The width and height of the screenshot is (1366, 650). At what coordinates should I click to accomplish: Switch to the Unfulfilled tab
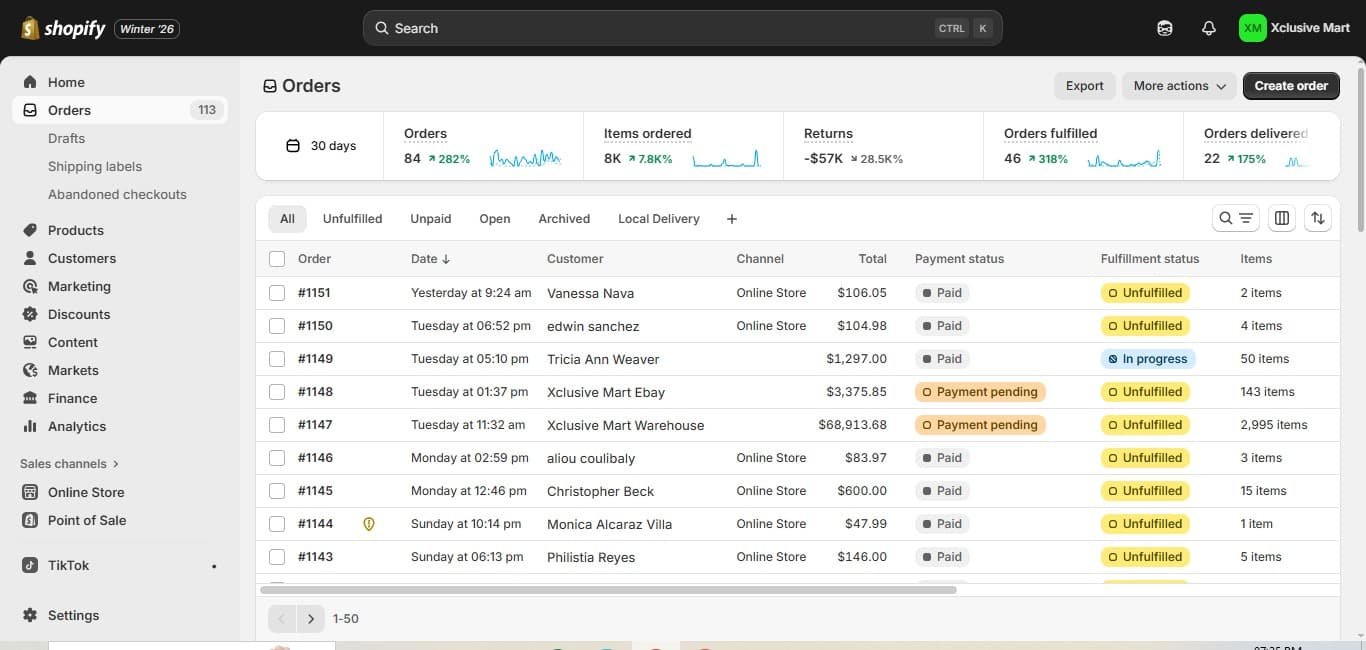tap(352, 219)
